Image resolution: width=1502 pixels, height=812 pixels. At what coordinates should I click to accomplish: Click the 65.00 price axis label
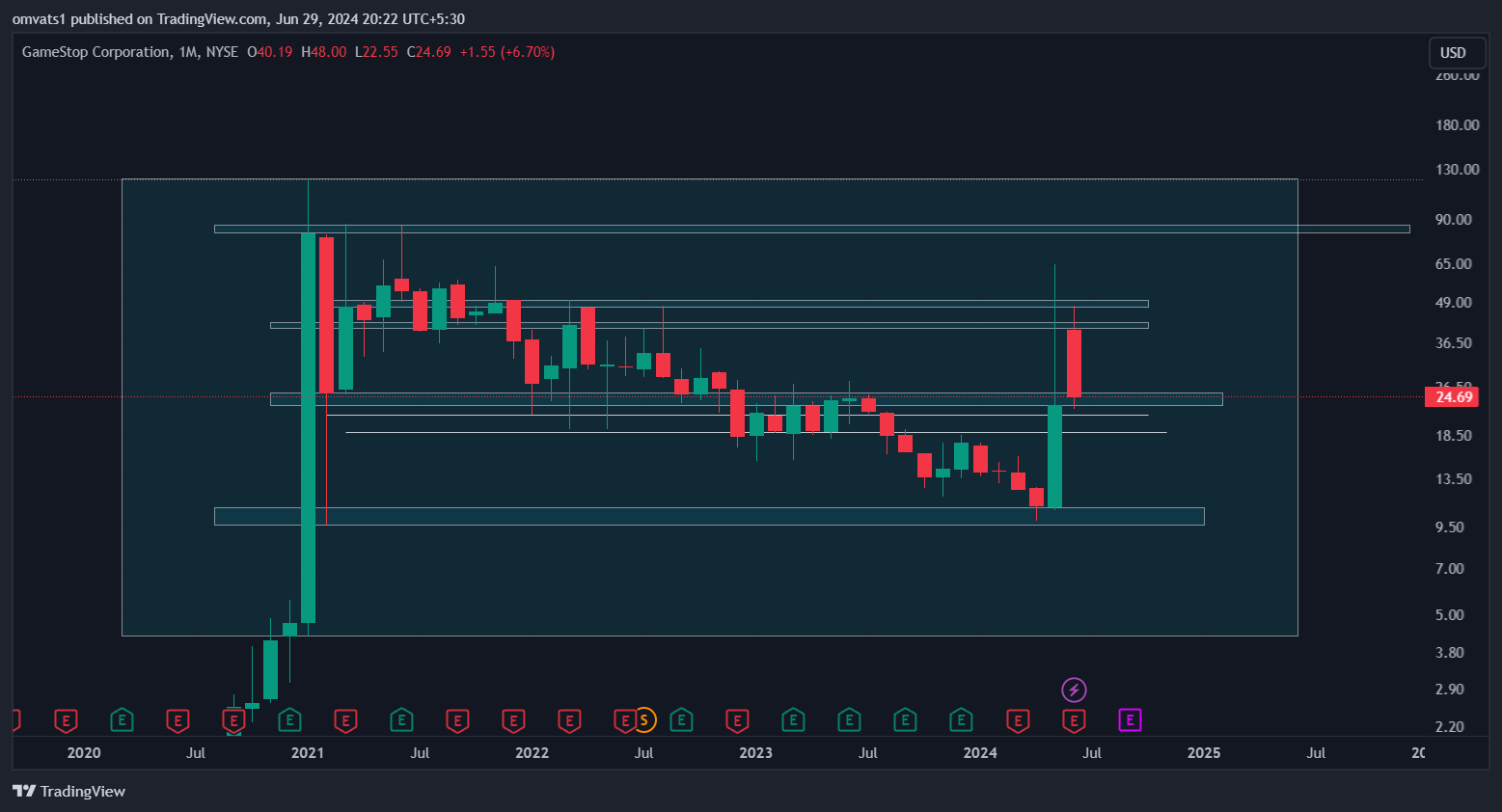(x=1454, y=263)
